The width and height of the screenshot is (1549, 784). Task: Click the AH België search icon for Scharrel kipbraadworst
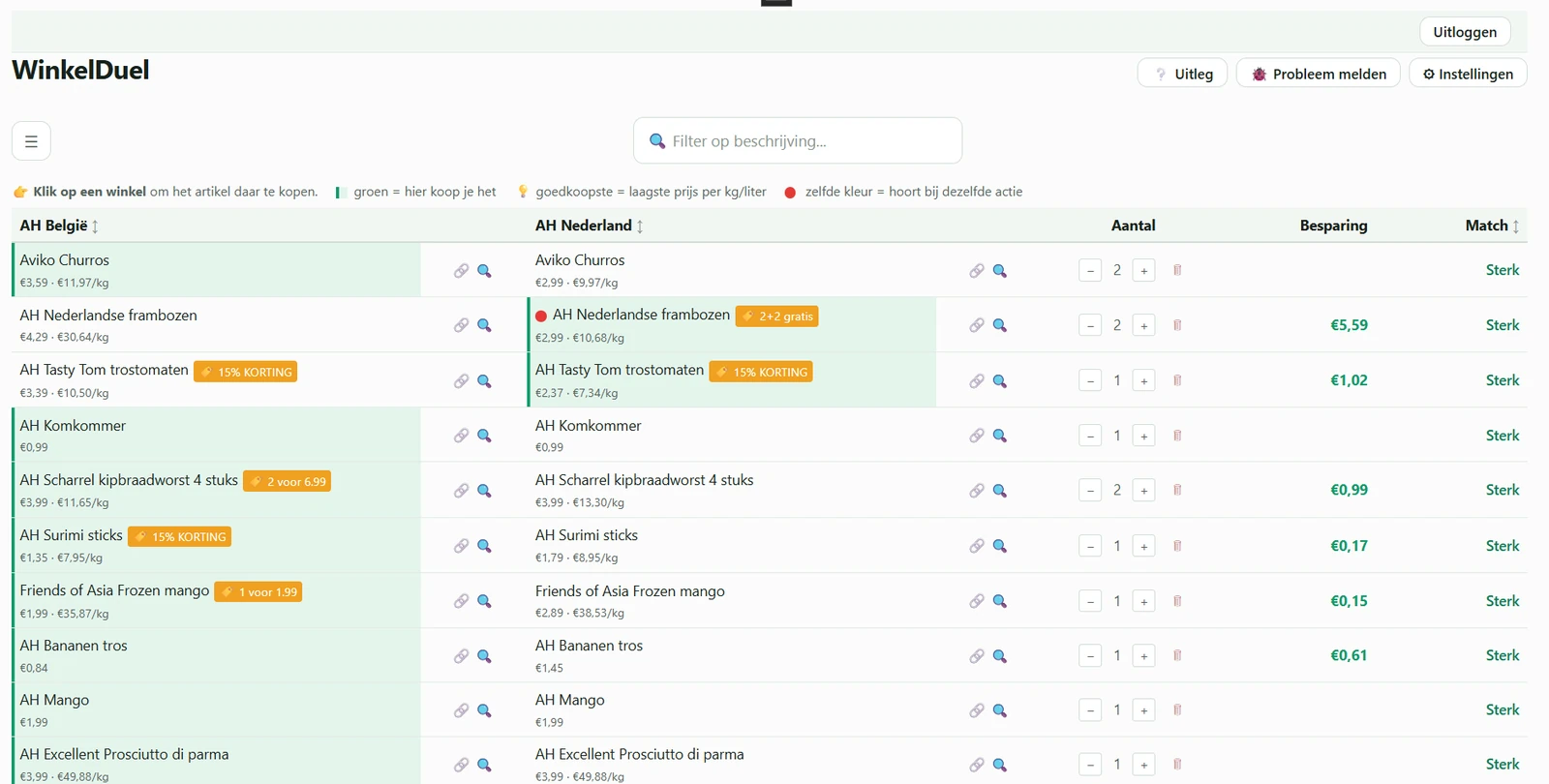click(484, 491)
